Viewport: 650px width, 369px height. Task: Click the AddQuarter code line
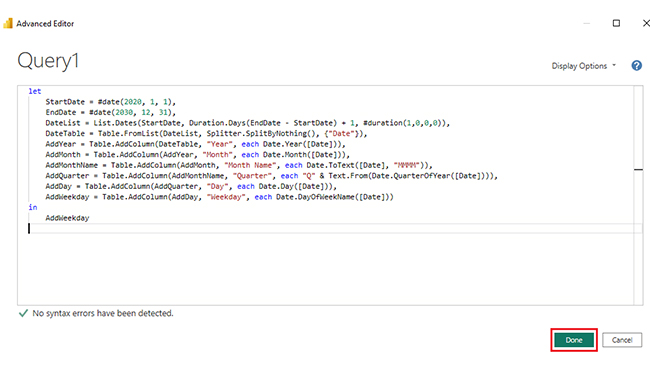point(272,176)
